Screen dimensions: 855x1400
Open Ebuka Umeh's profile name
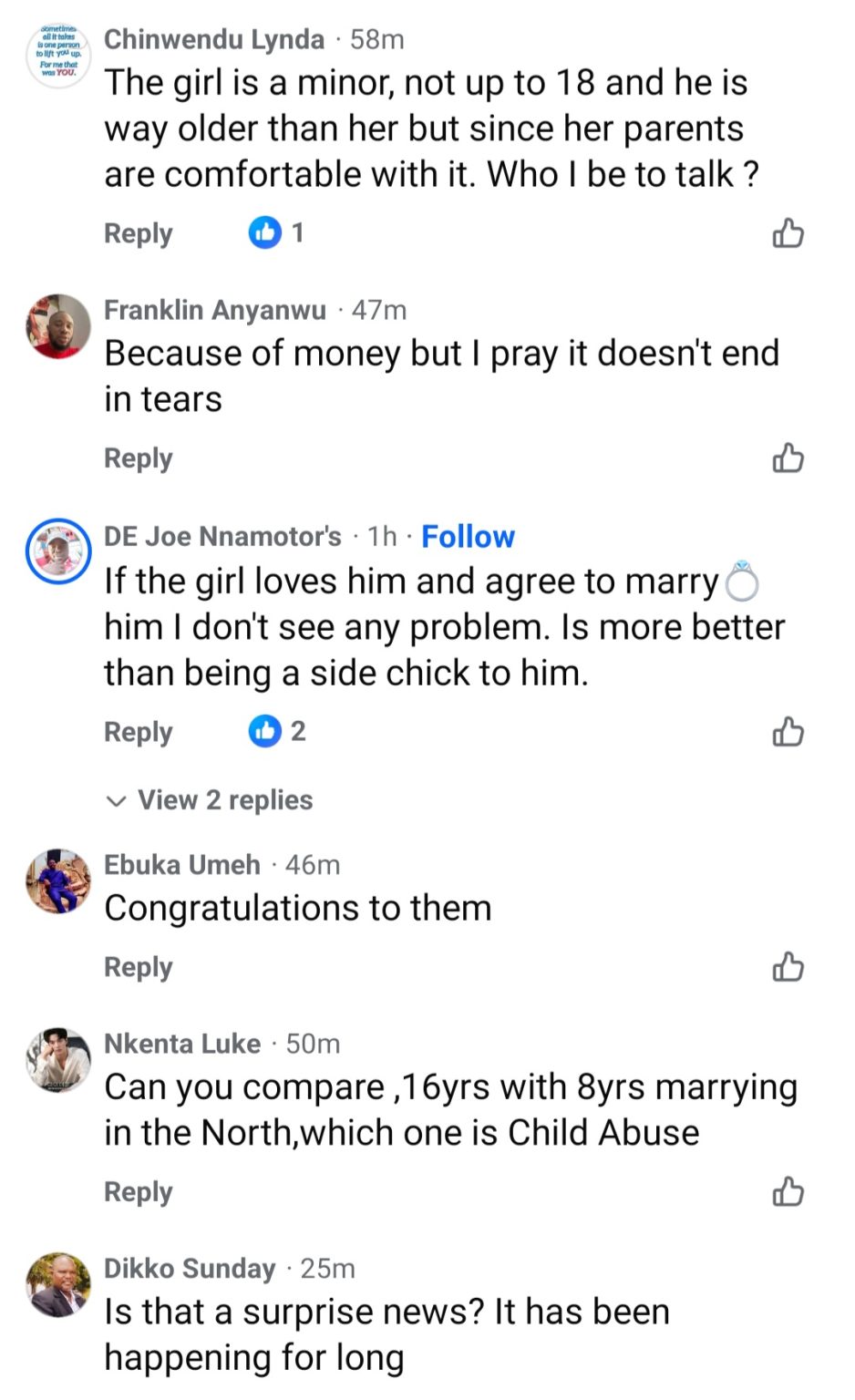(182, 864)
